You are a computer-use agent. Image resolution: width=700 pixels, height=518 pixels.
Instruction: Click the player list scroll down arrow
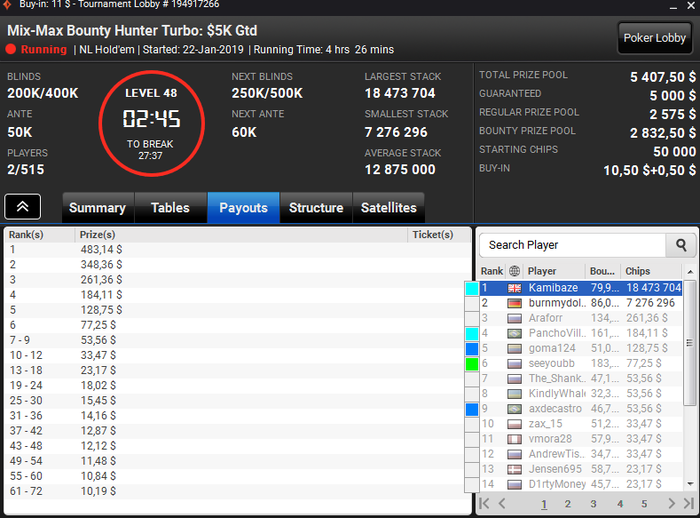coord(690,484)
